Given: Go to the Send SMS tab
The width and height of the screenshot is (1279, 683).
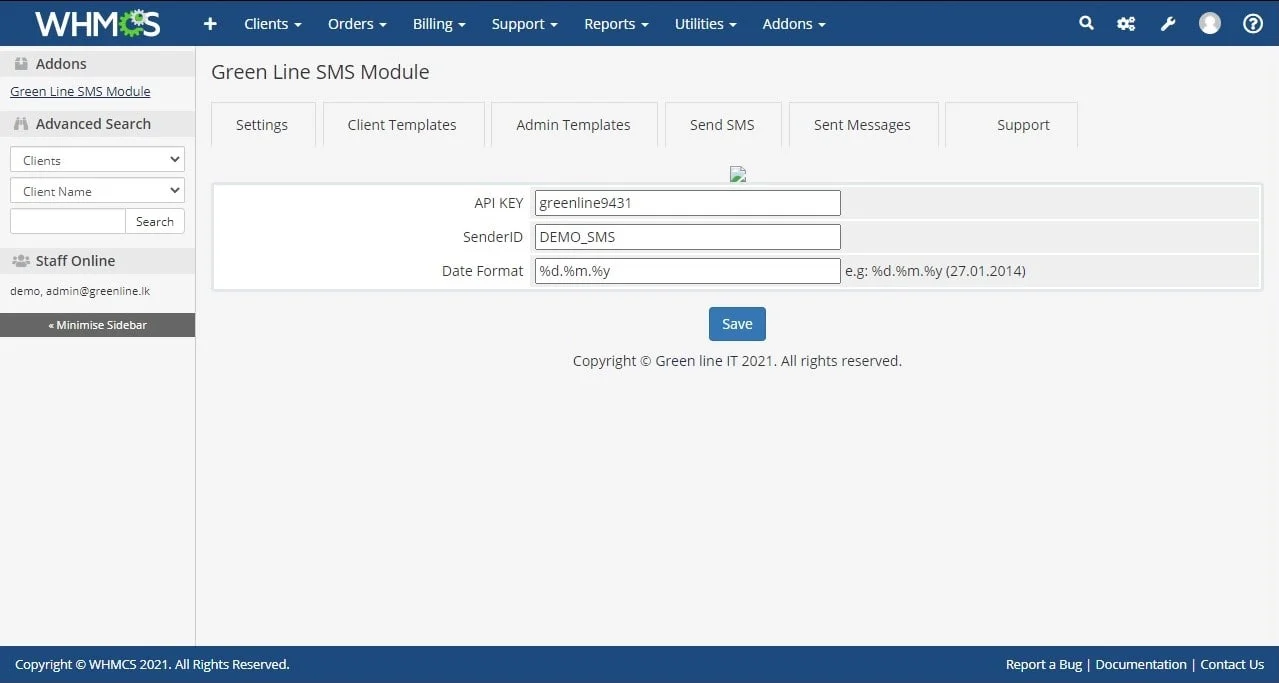Looking at the screenshot, I should pos(722,125).
